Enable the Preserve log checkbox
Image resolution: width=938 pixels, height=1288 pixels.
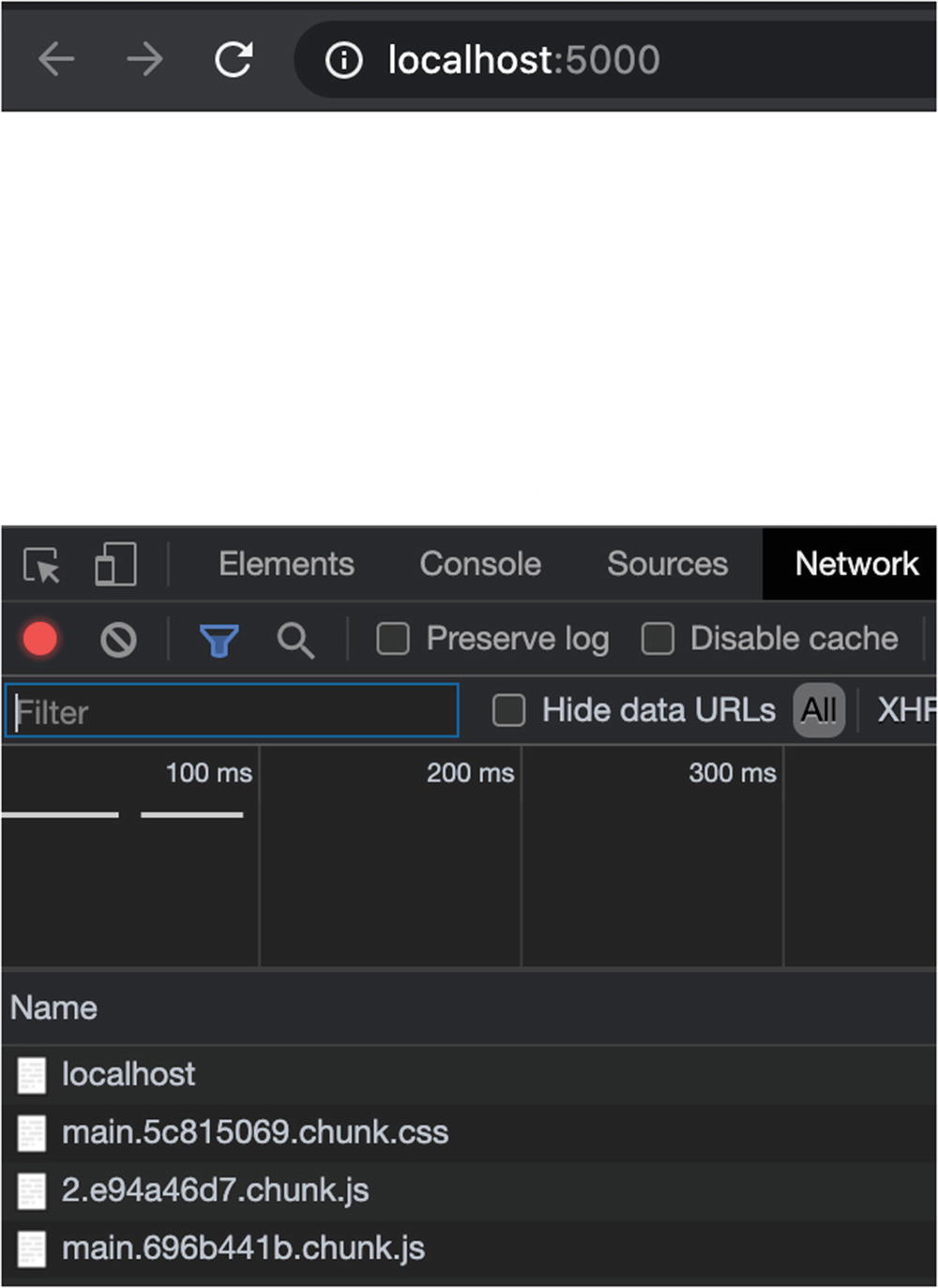pyautogui.click(x=393, y=640)
